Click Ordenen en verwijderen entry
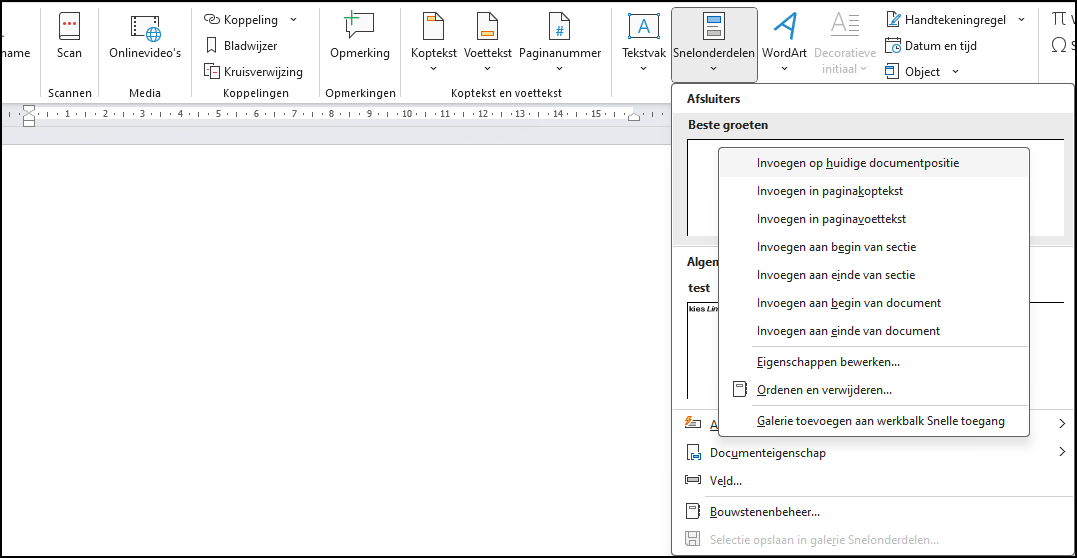1077x558 pixels. coord(874,390)
